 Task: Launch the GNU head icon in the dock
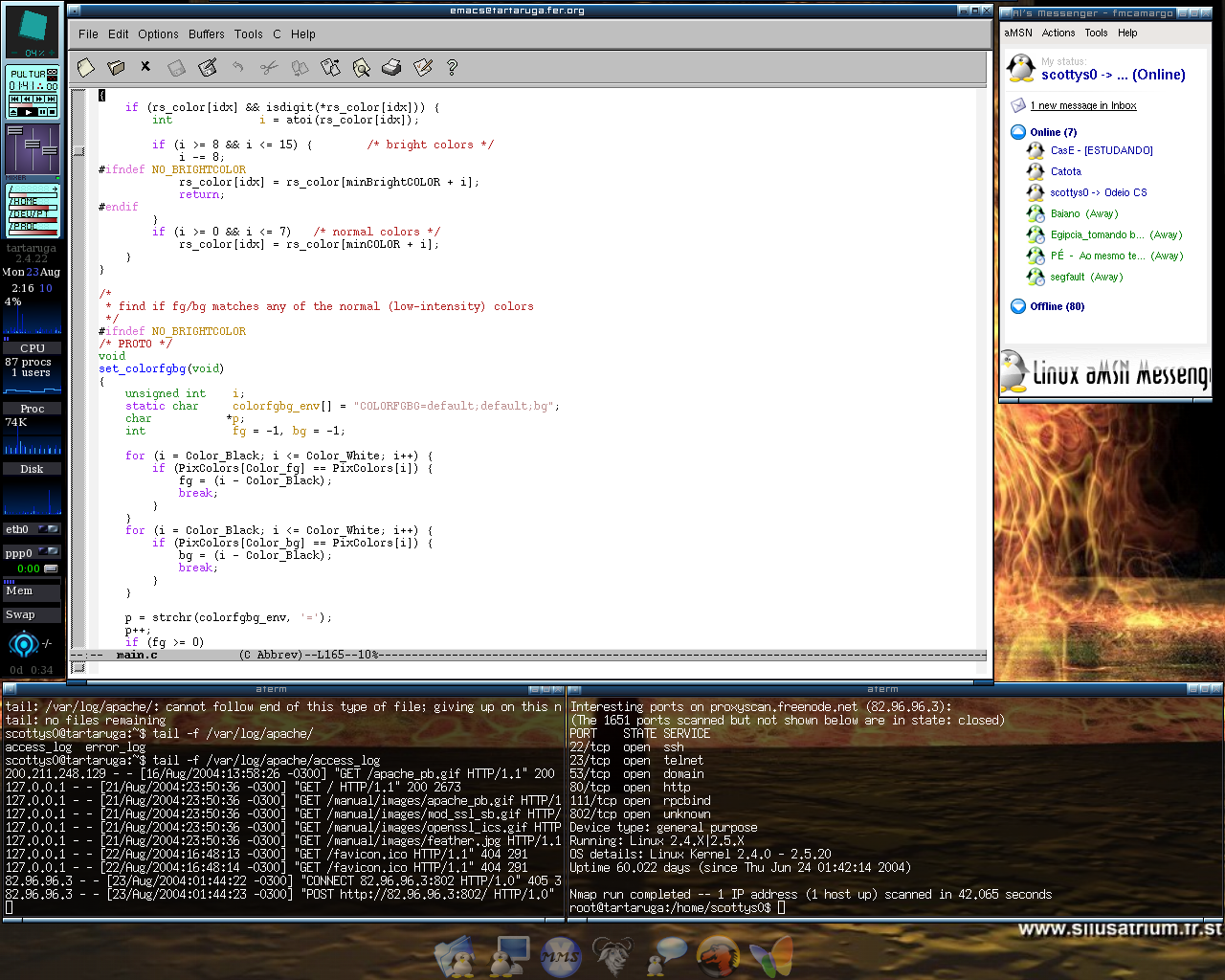(x=612, y=955)
